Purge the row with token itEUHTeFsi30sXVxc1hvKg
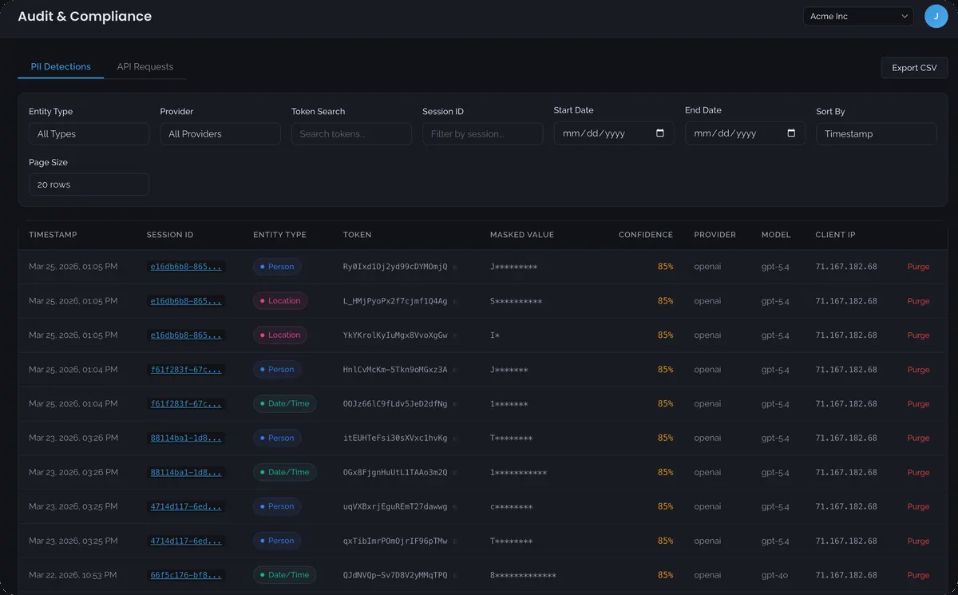Screen dimensions: 958x595 [918, 437]
